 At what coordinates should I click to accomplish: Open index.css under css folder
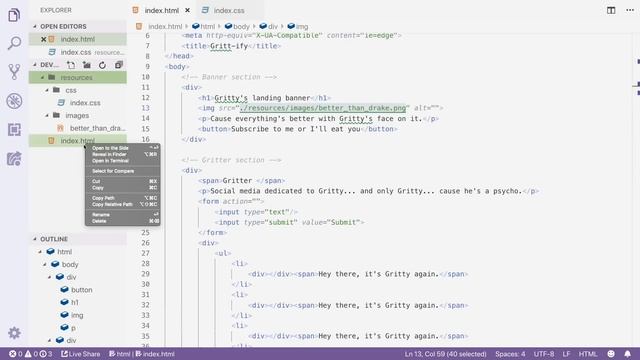(78, 103)
